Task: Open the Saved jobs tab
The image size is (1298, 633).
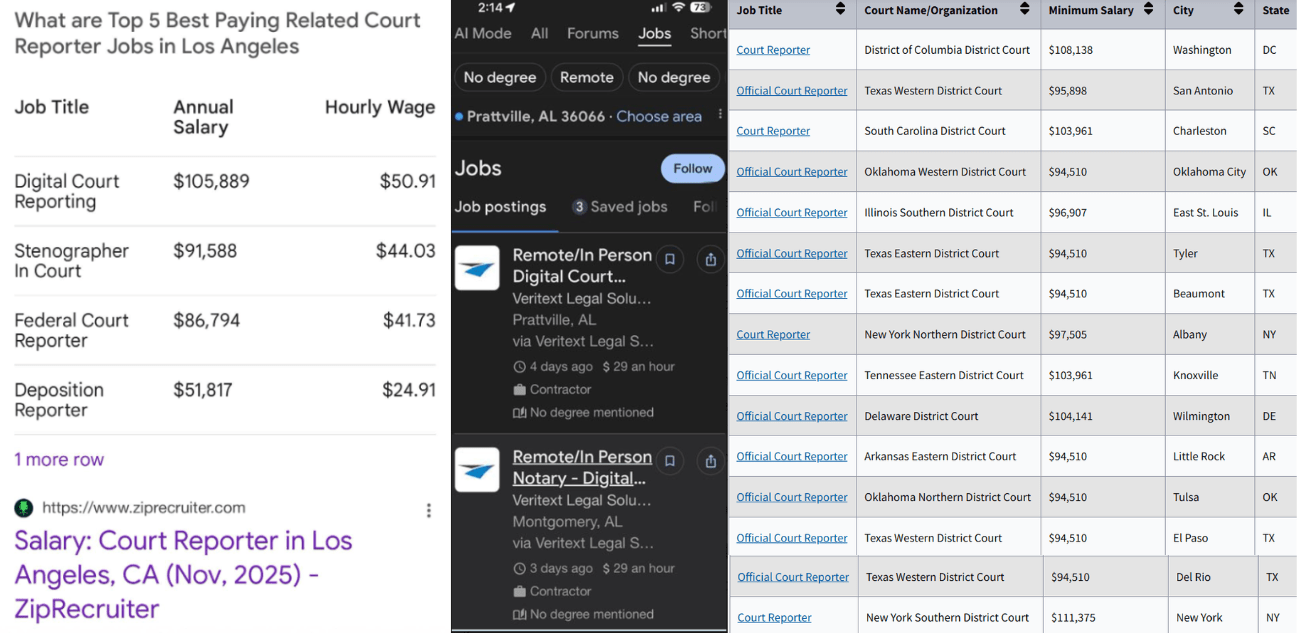Action: coord(619,207)
